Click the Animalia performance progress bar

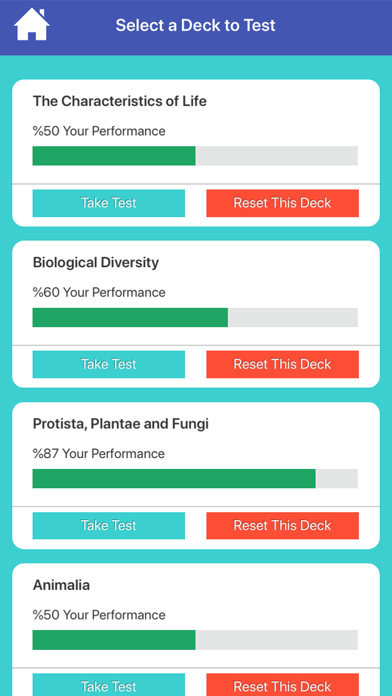(195, 640)
